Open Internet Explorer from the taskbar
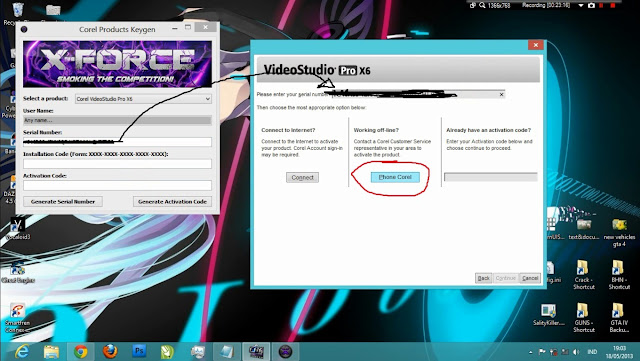The height and width of the screenshot is (361, 640). tap(21, 351)
